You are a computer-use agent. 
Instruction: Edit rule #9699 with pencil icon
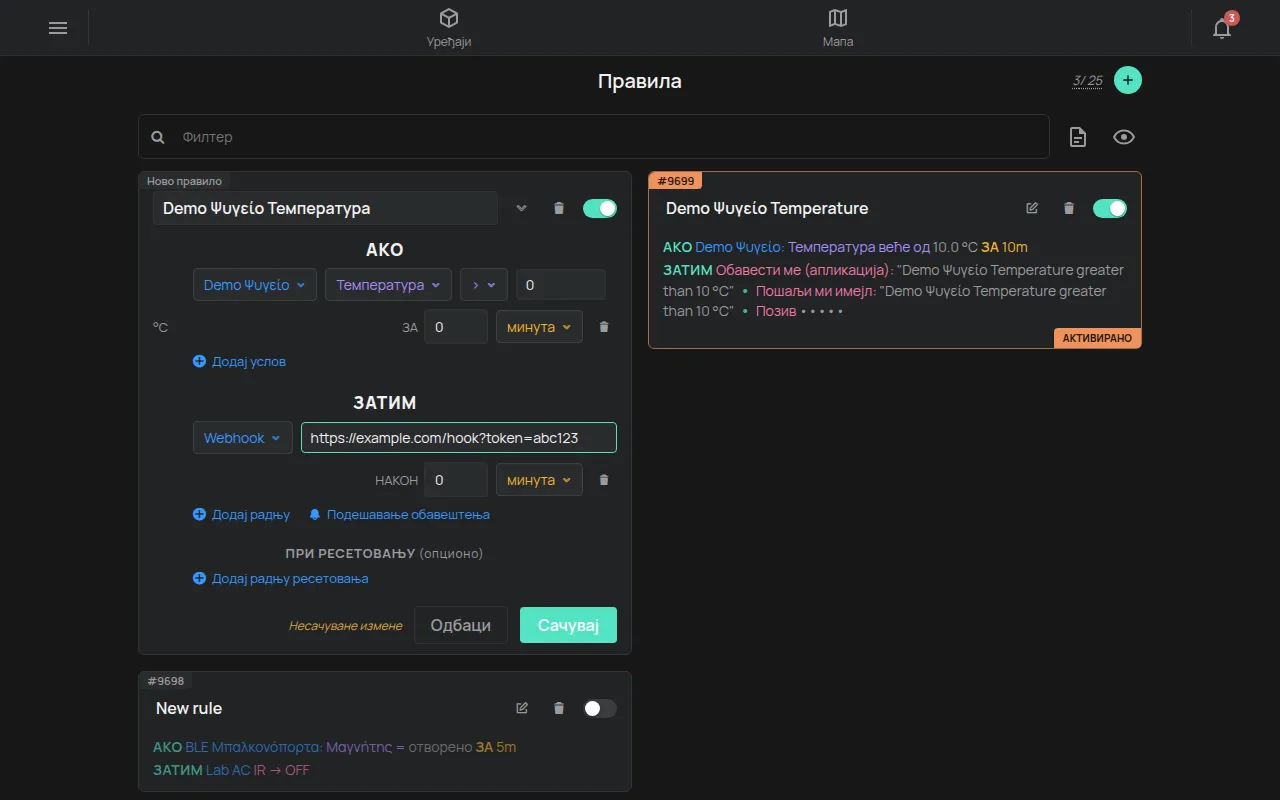coord(1032,208)
